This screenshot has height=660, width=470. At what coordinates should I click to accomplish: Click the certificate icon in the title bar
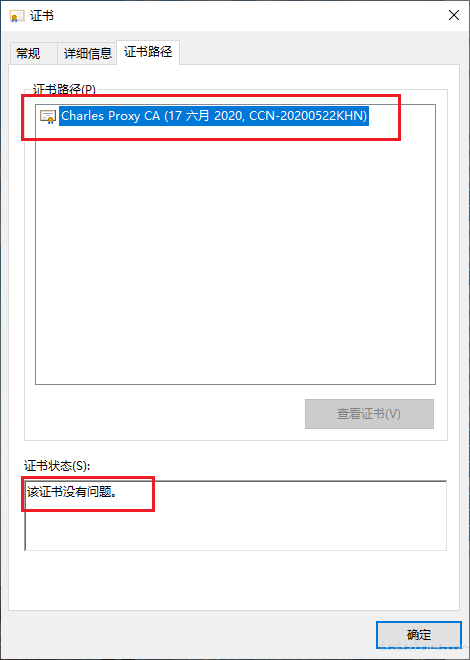point(17,16)
